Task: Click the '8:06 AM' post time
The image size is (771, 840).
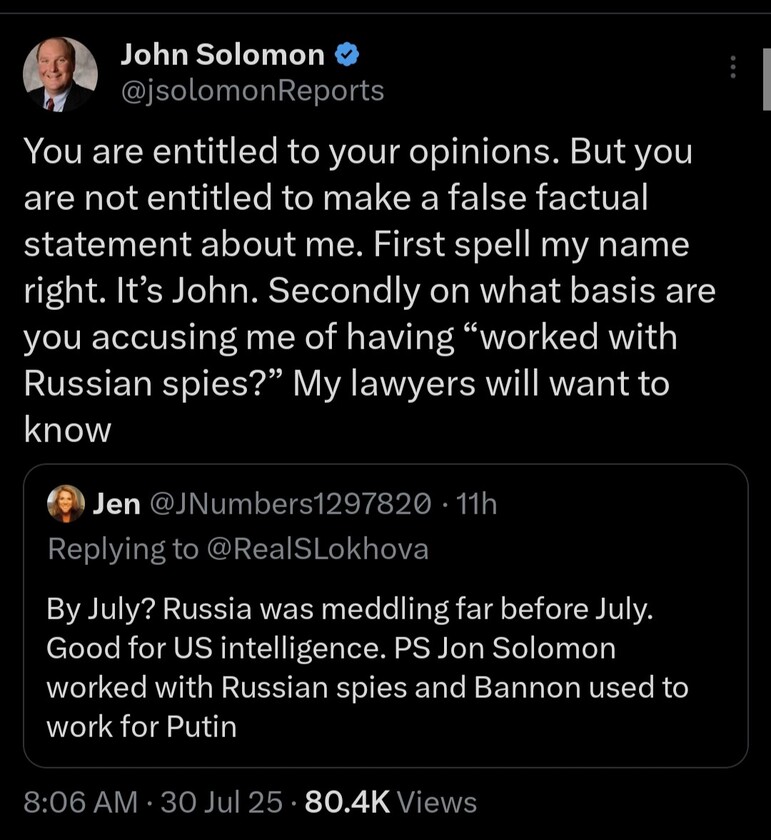Action: click(79, 801)
